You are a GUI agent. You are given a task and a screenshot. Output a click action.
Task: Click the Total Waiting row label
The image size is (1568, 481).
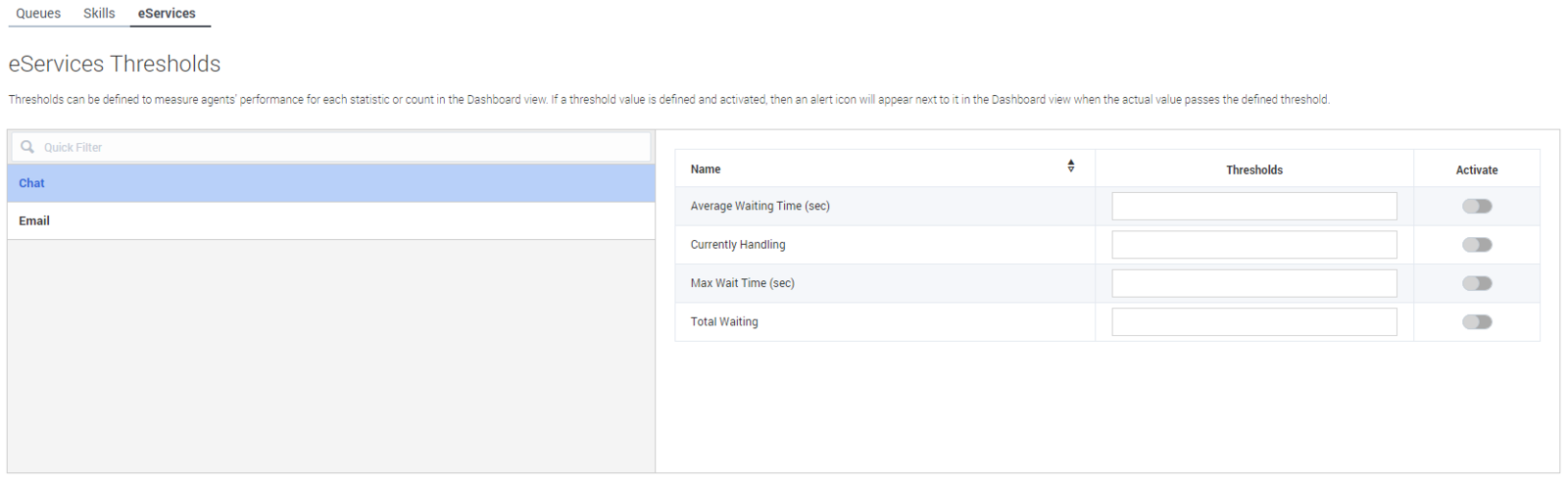point(724,322)
